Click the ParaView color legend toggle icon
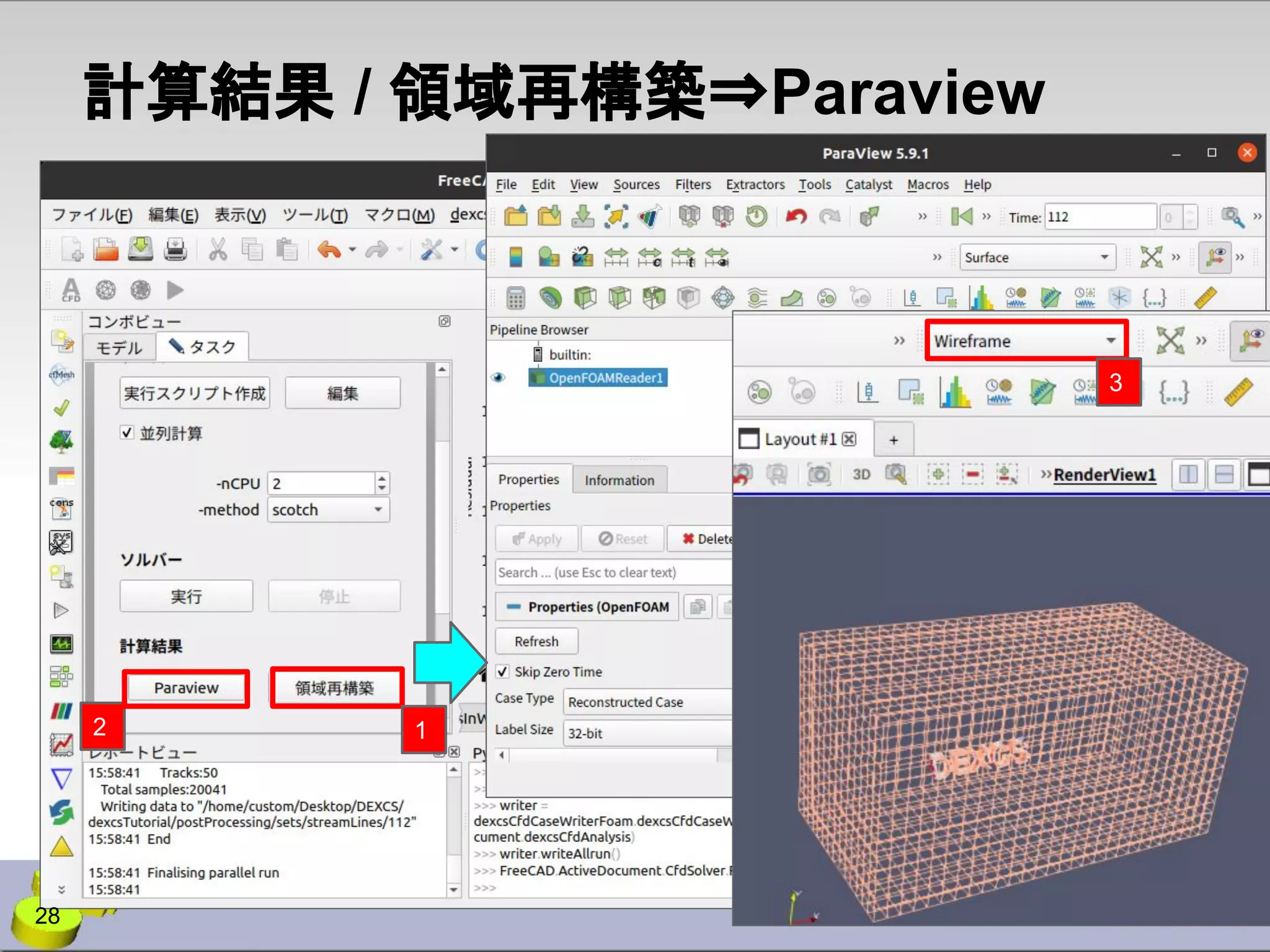The image size is (1270, 952). click(x=515, y=257)
